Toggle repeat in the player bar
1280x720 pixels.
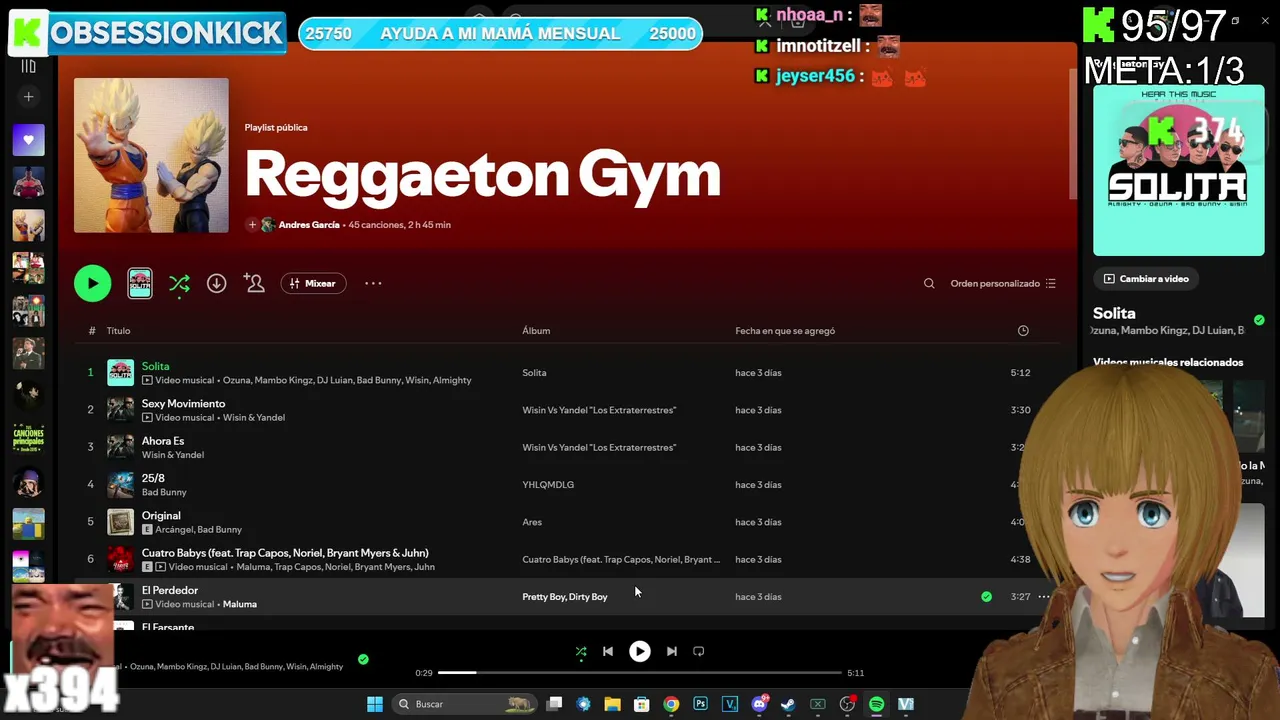[699, 651]
